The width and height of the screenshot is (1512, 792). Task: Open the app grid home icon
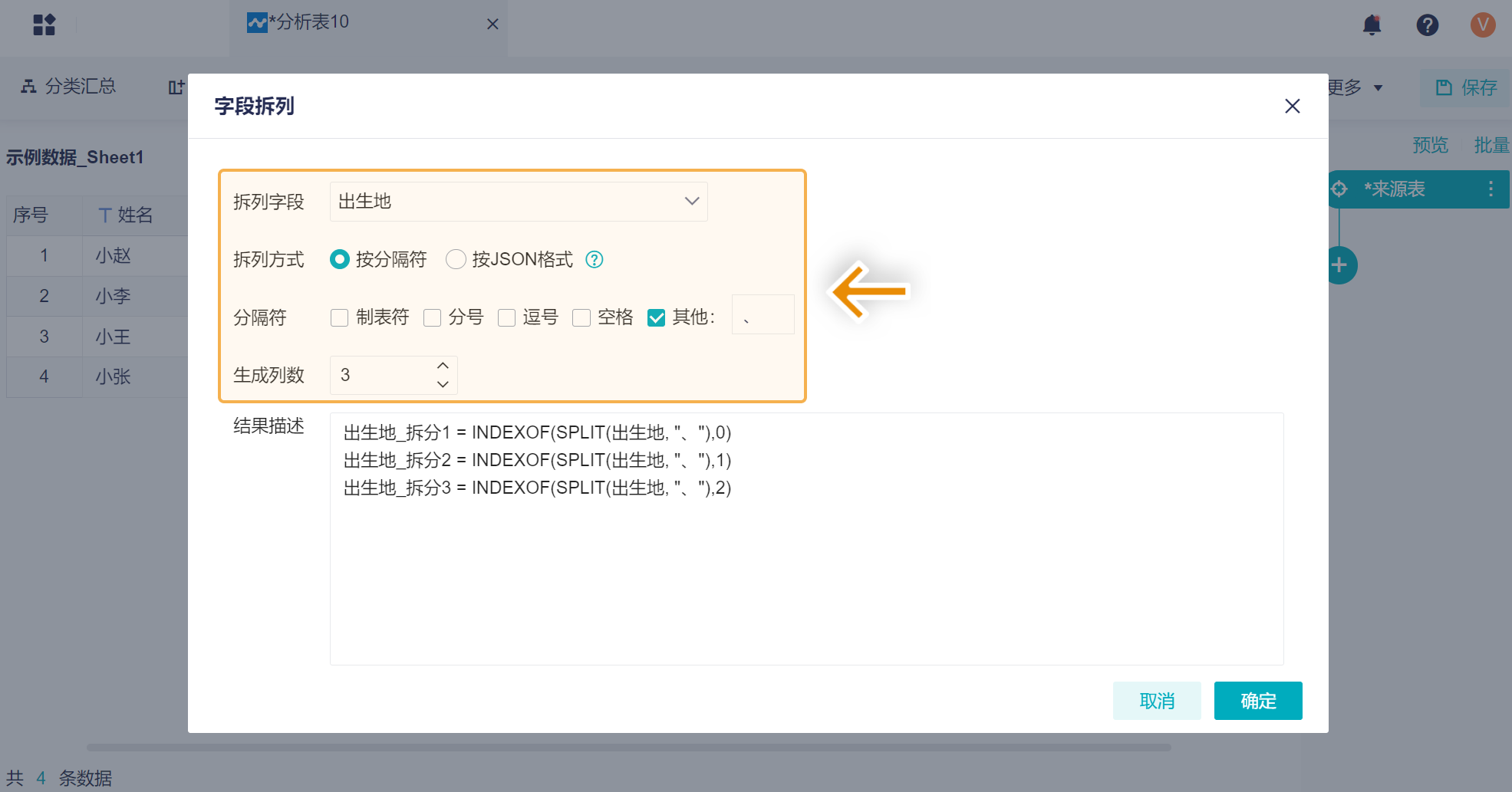[x=44, y=25]
